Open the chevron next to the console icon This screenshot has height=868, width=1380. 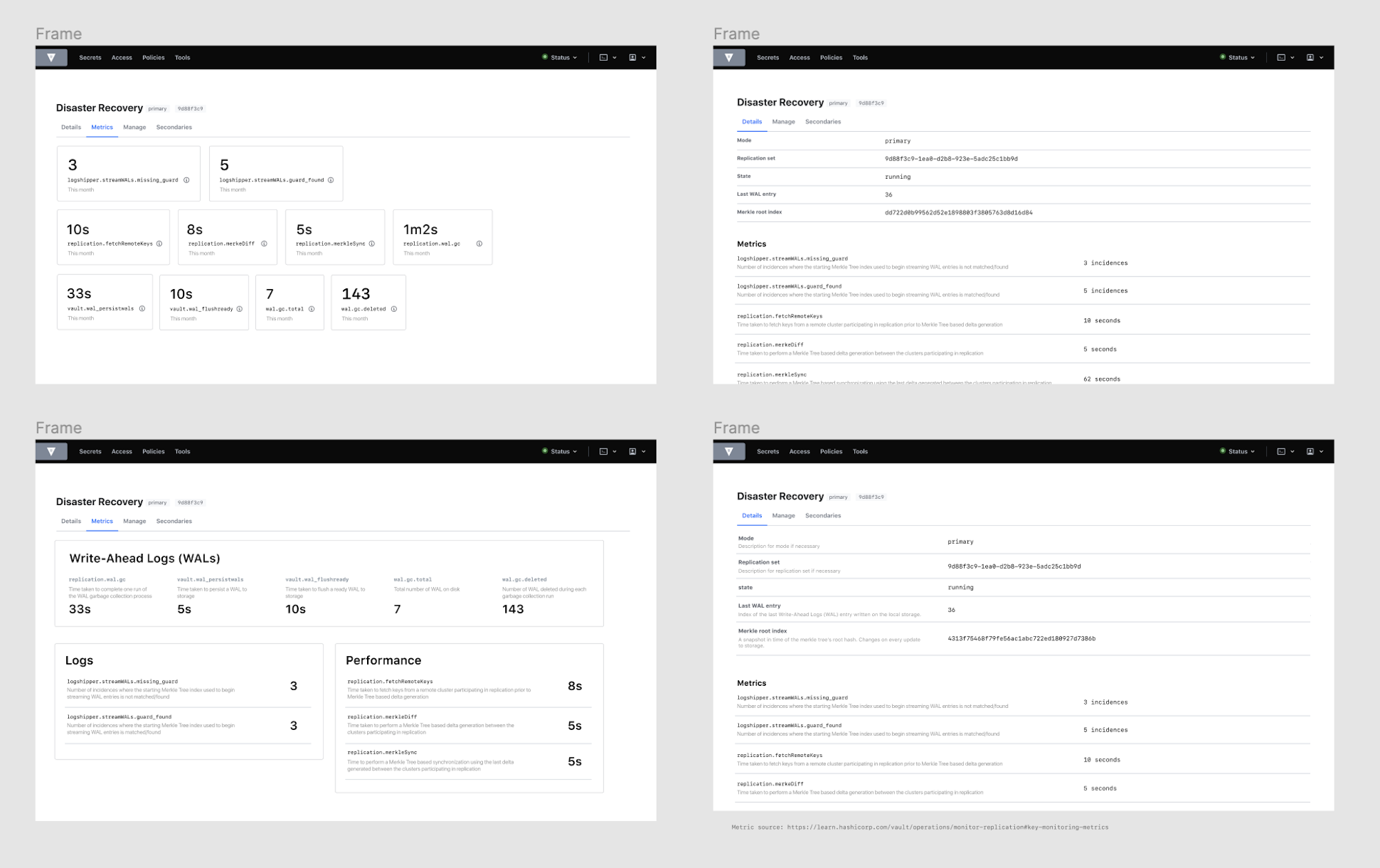(616, 57)
